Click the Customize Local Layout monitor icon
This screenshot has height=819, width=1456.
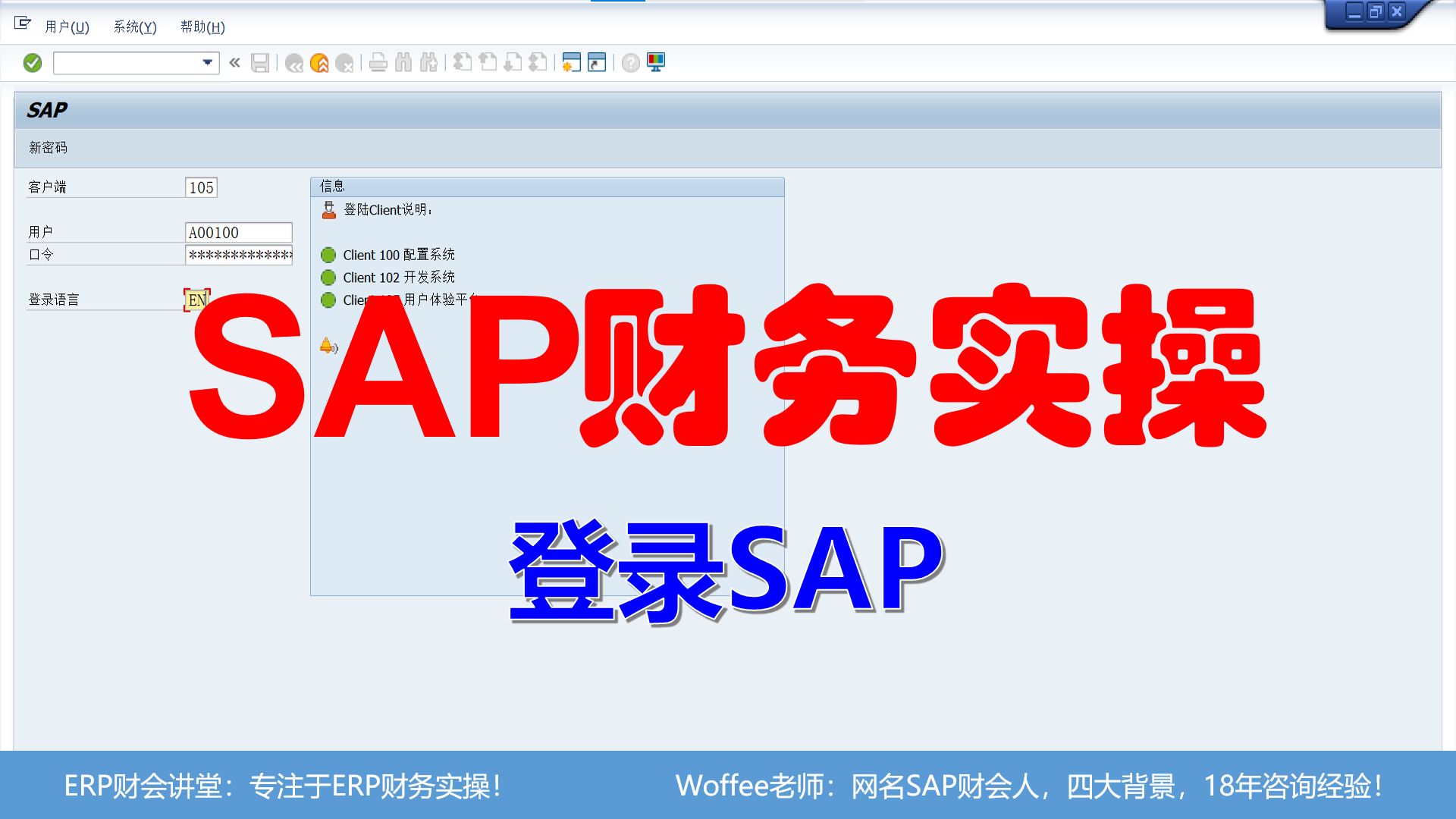coord(656,63)
